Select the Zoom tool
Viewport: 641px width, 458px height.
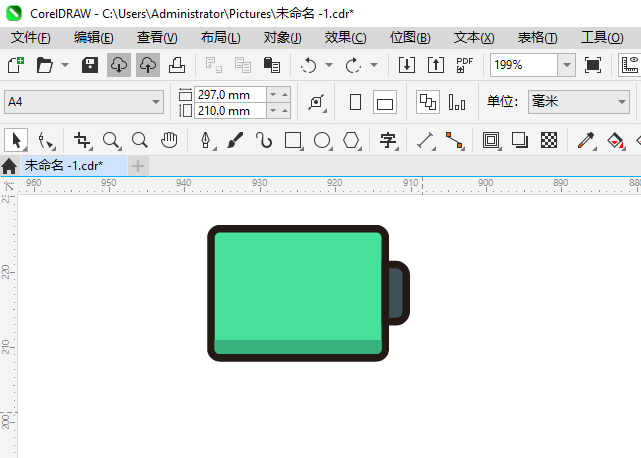[x=112, y=140]
